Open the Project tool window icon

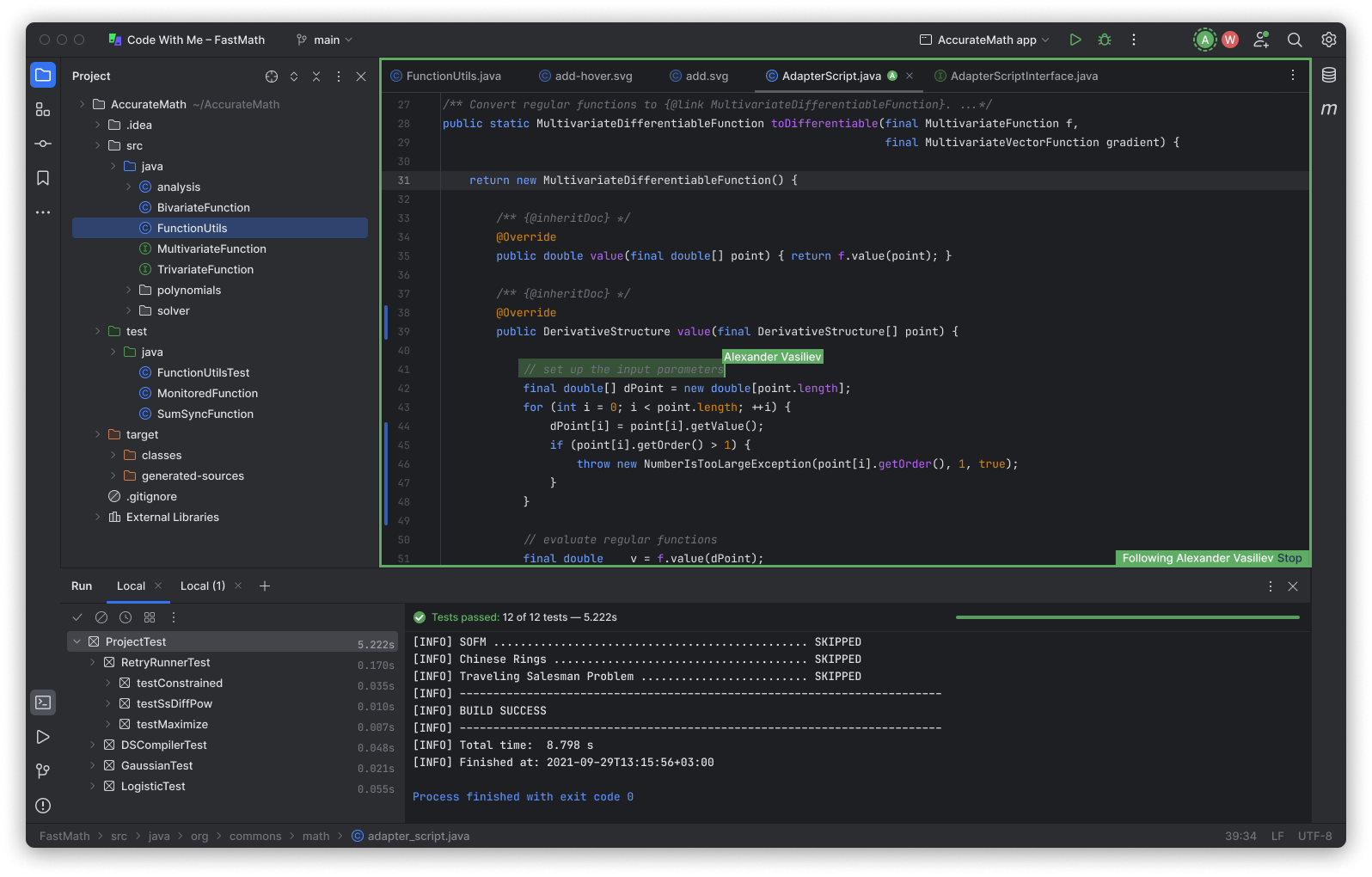[43, 75]
